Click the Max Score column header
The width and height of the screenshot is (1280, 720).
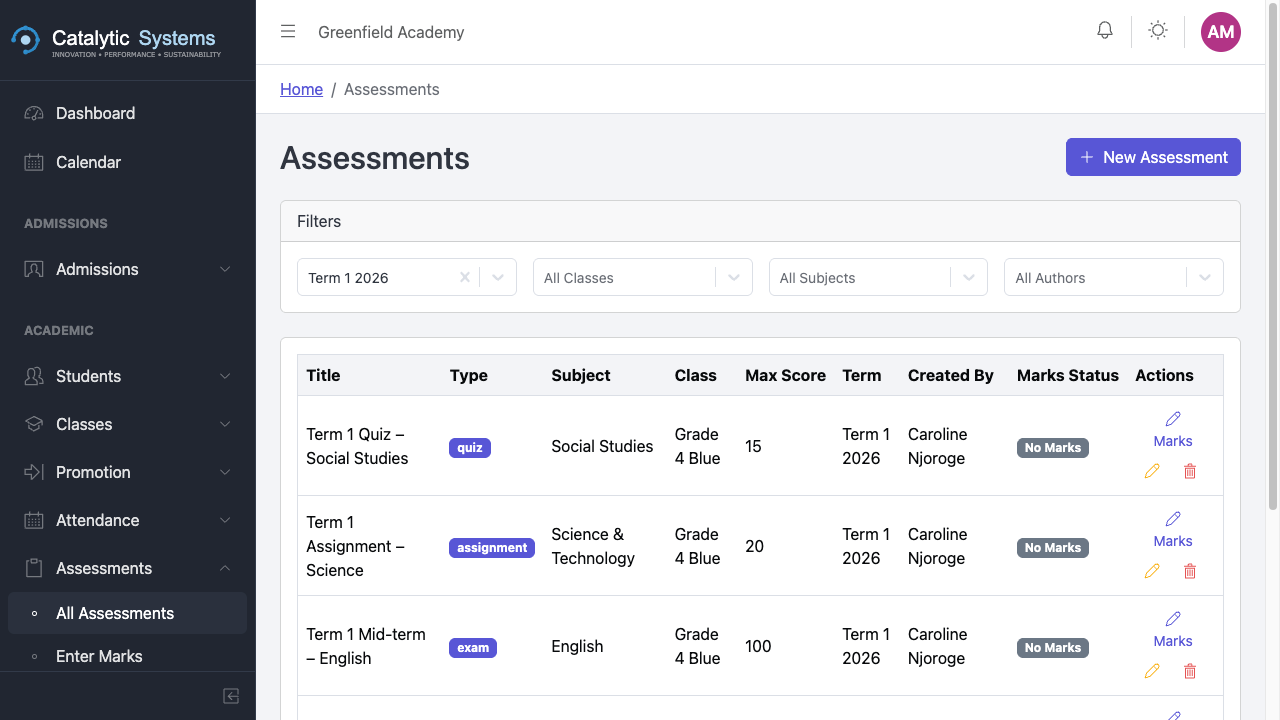tap(785, 375)
